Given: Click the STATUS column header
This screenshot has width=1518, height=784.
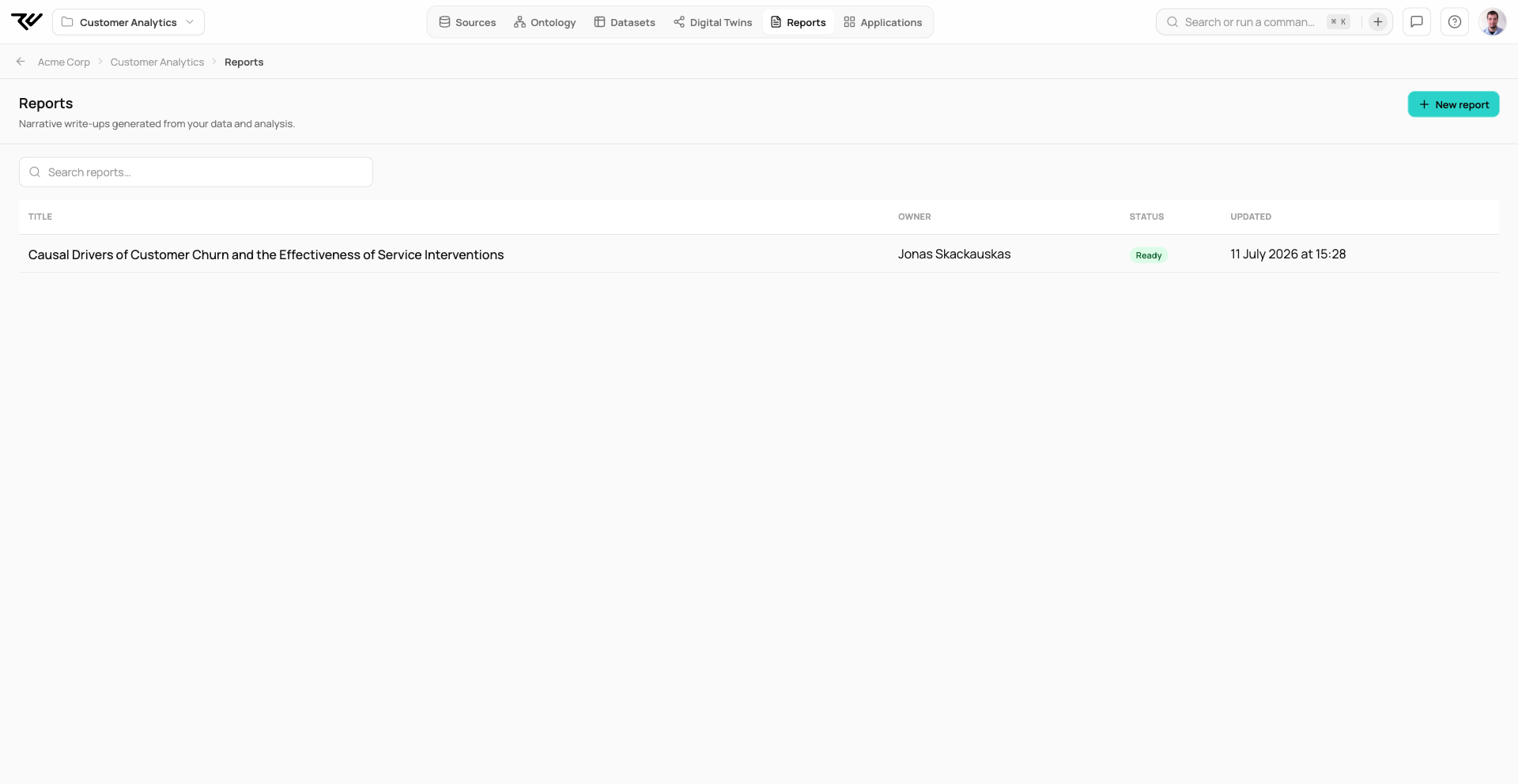Looking at the screenshot, I should 1146,217.
